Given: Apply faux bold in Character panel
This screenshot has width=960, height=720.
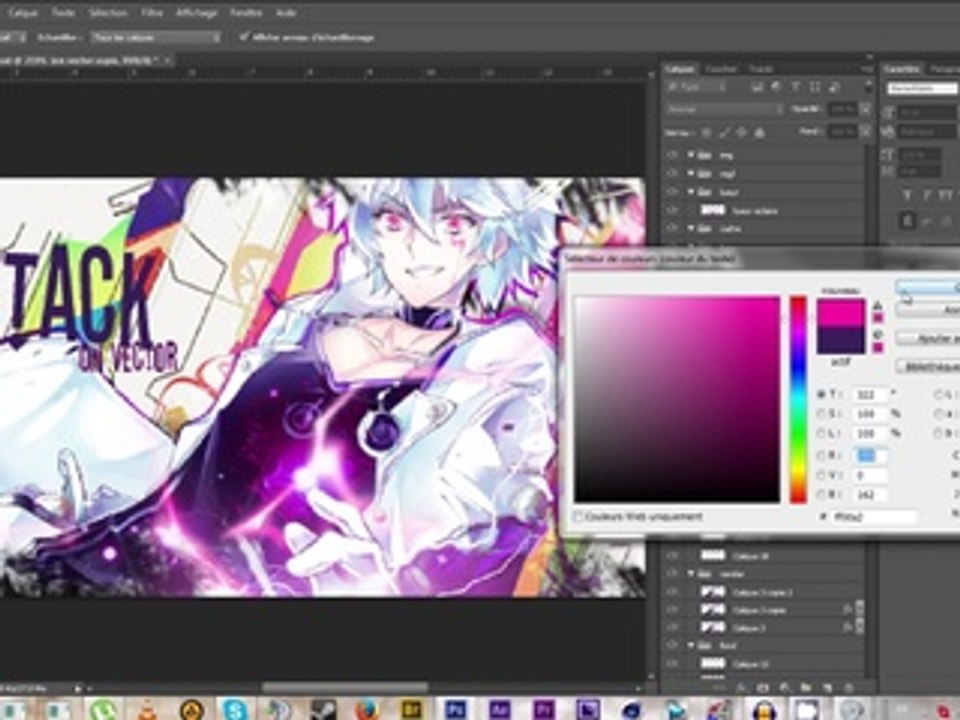Looking at the screenshot, I should point(907,195).
